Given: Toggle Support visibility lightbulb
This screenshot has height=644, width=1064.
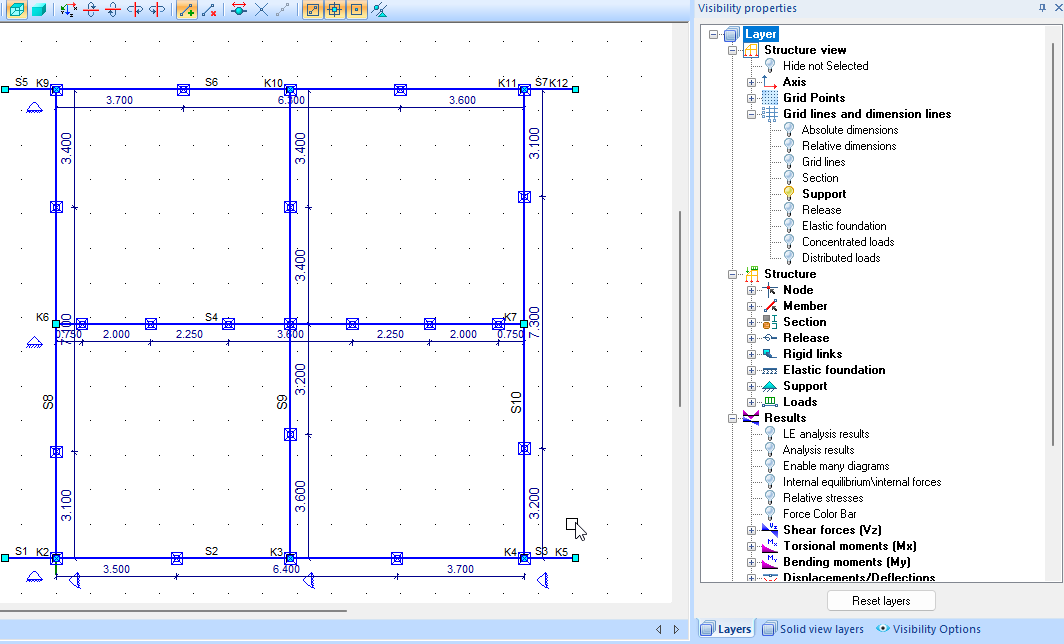Looking at the screenshot, I should pos(789,193).
